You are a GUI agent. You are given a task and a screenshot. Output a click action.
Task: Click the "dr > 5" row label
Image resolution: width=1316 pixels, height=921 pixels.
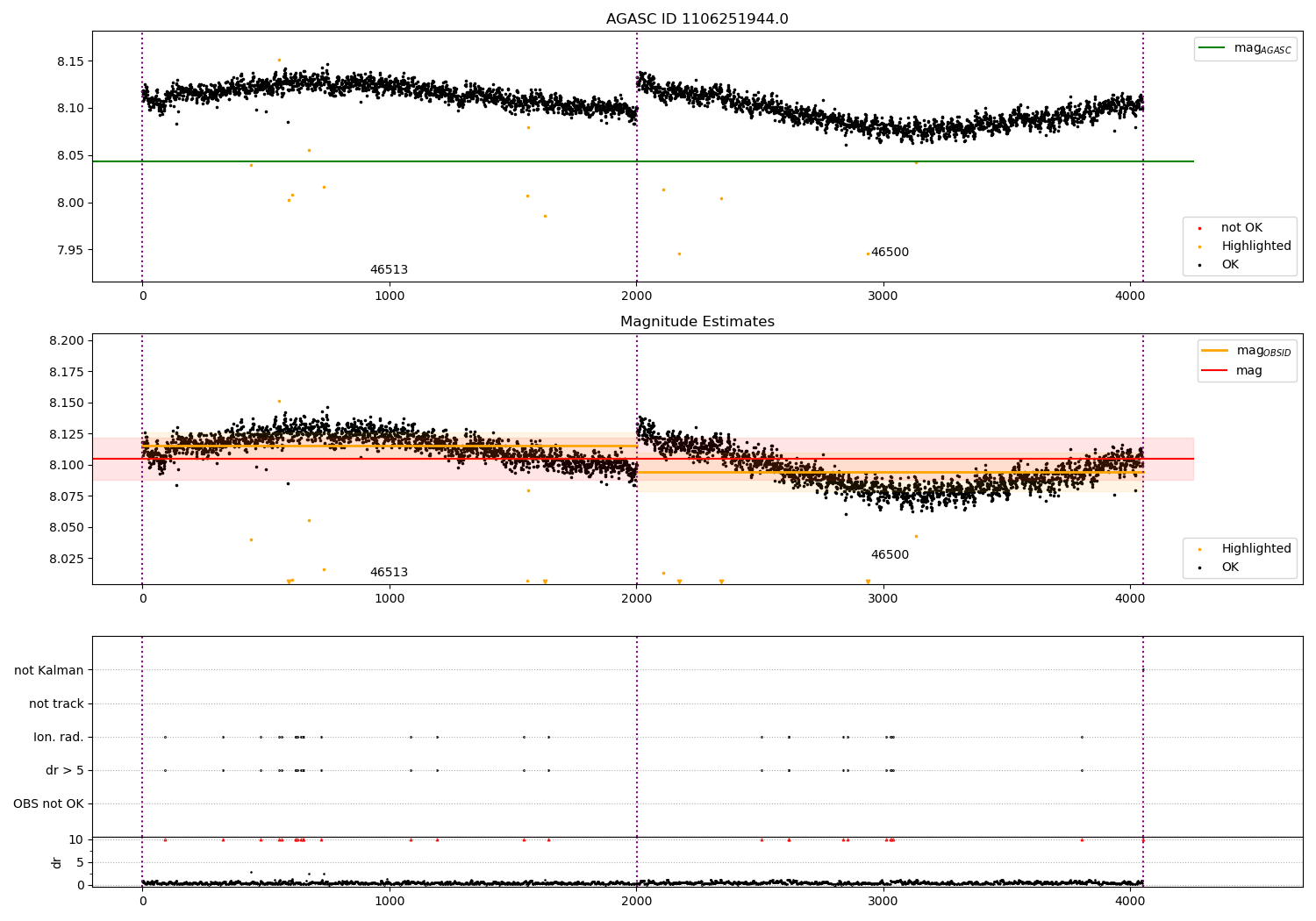[65, 770]
